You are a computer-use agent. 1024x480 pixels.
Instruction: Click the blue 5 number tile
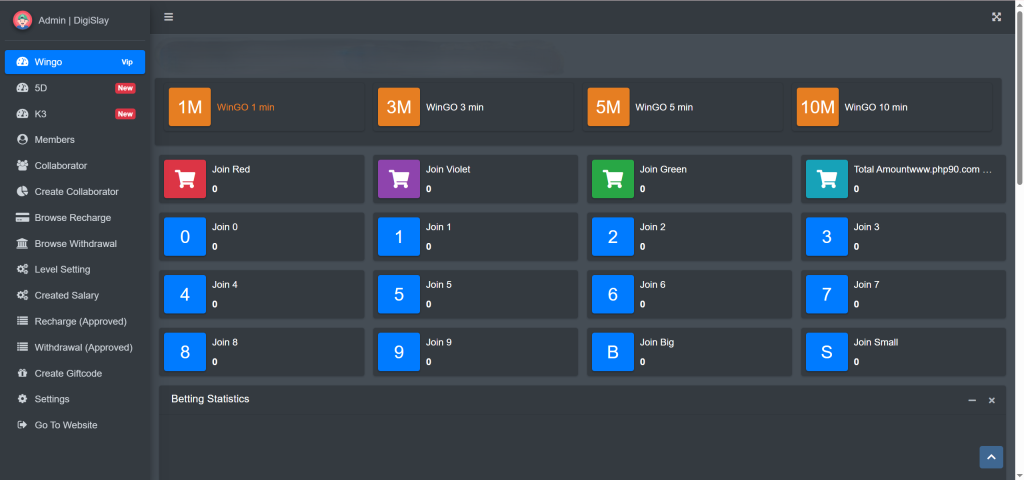(x=399, y=295)
